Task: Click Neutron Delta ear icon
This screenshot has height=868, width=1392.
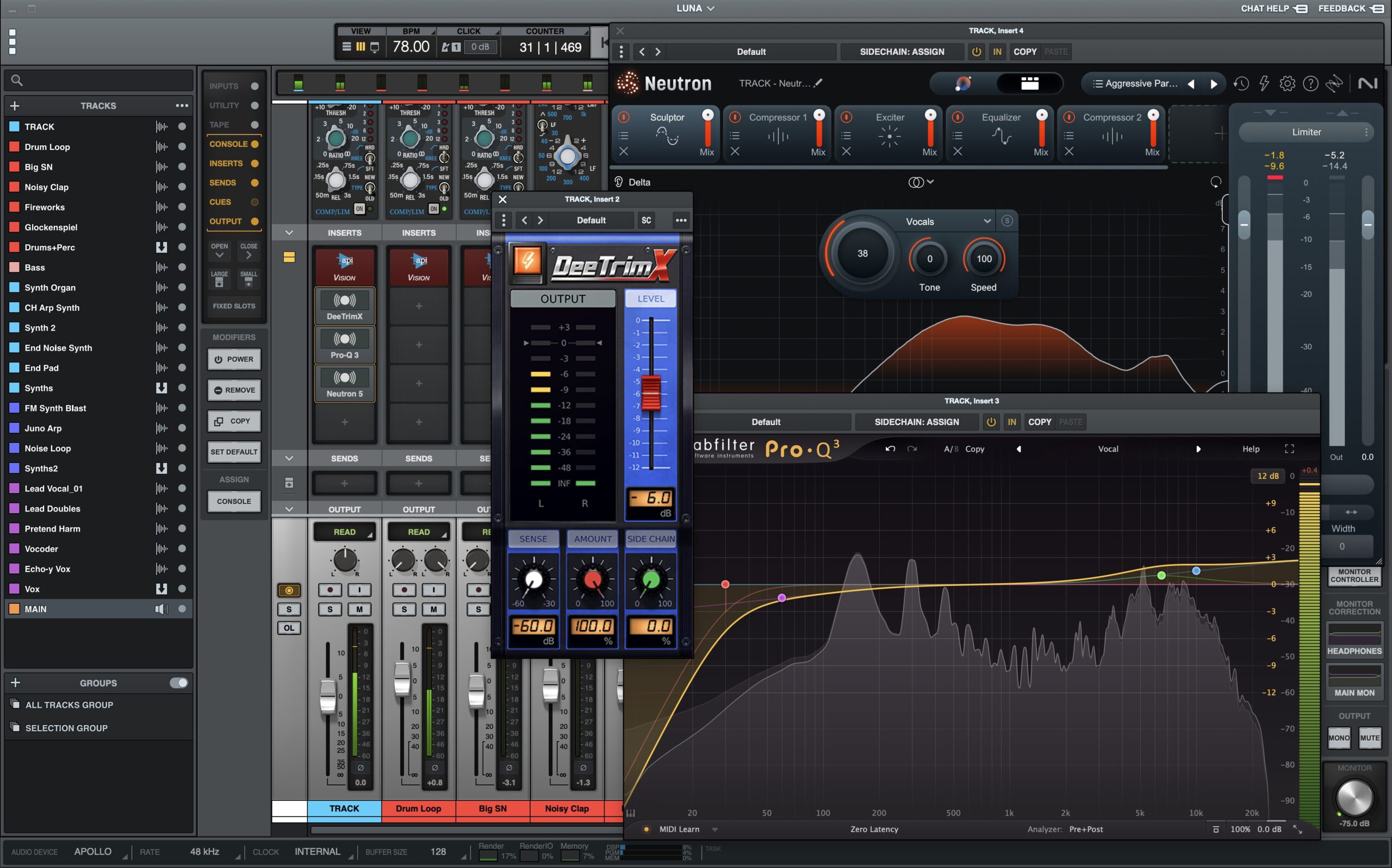Action: pyautogui.click(x=618, y=182)
